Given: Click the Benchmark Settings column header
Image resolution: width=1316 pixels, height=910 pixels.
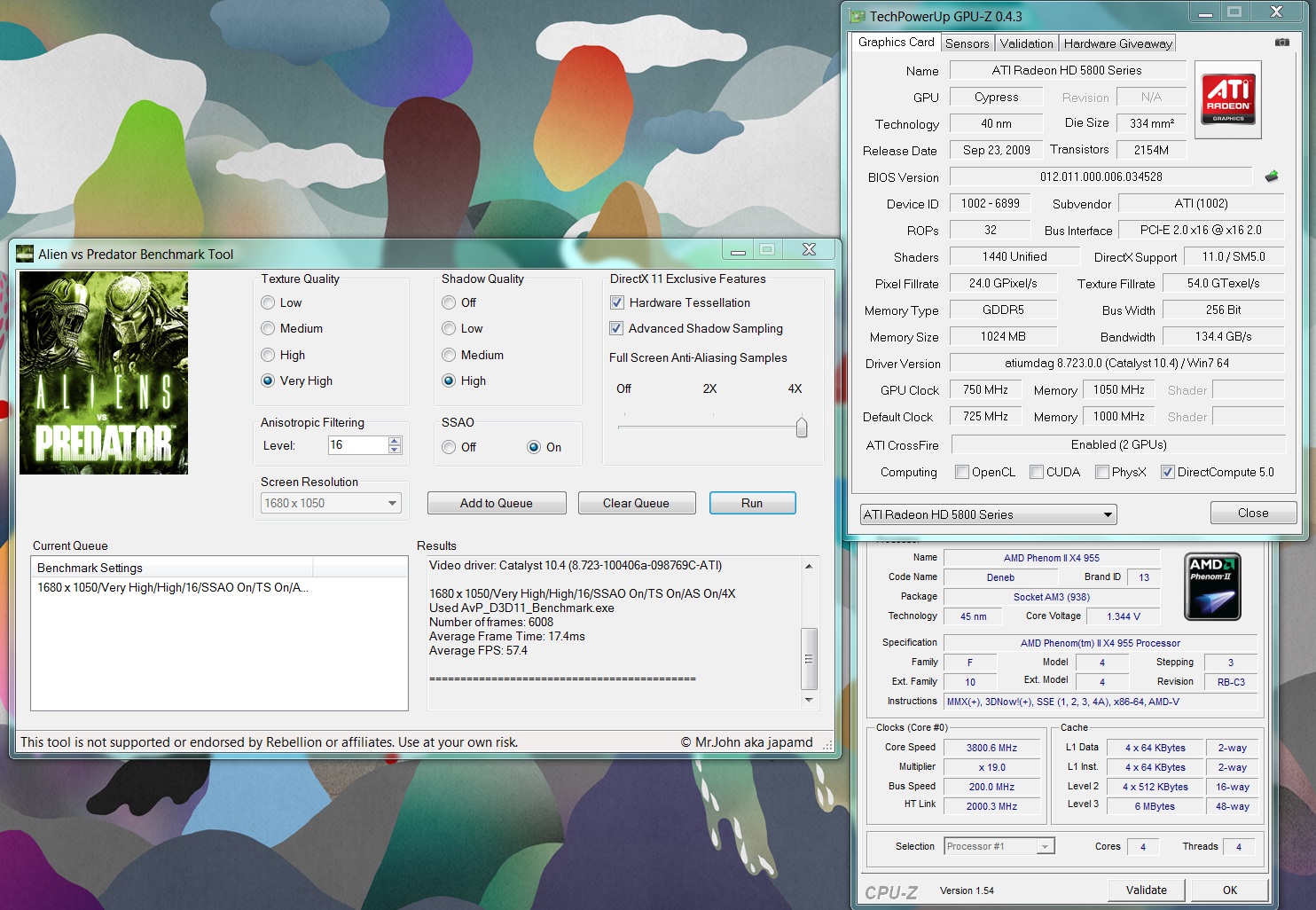Looking at the screenshot, I should point(173,568).
